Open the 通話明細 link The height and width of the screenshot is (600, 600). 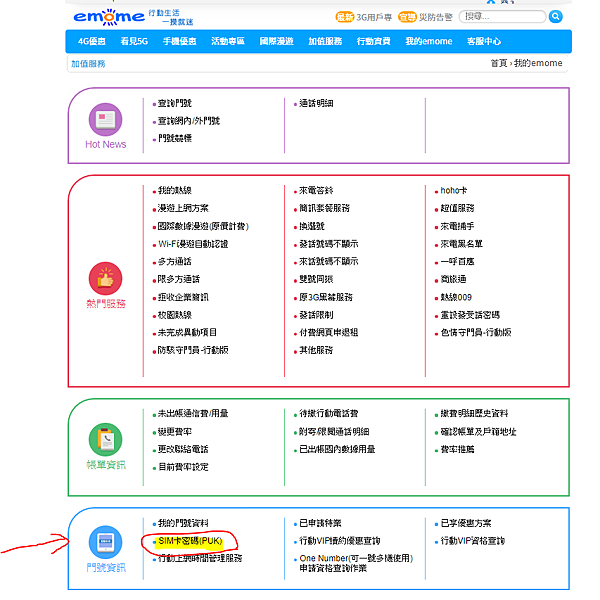click(316, 103)
